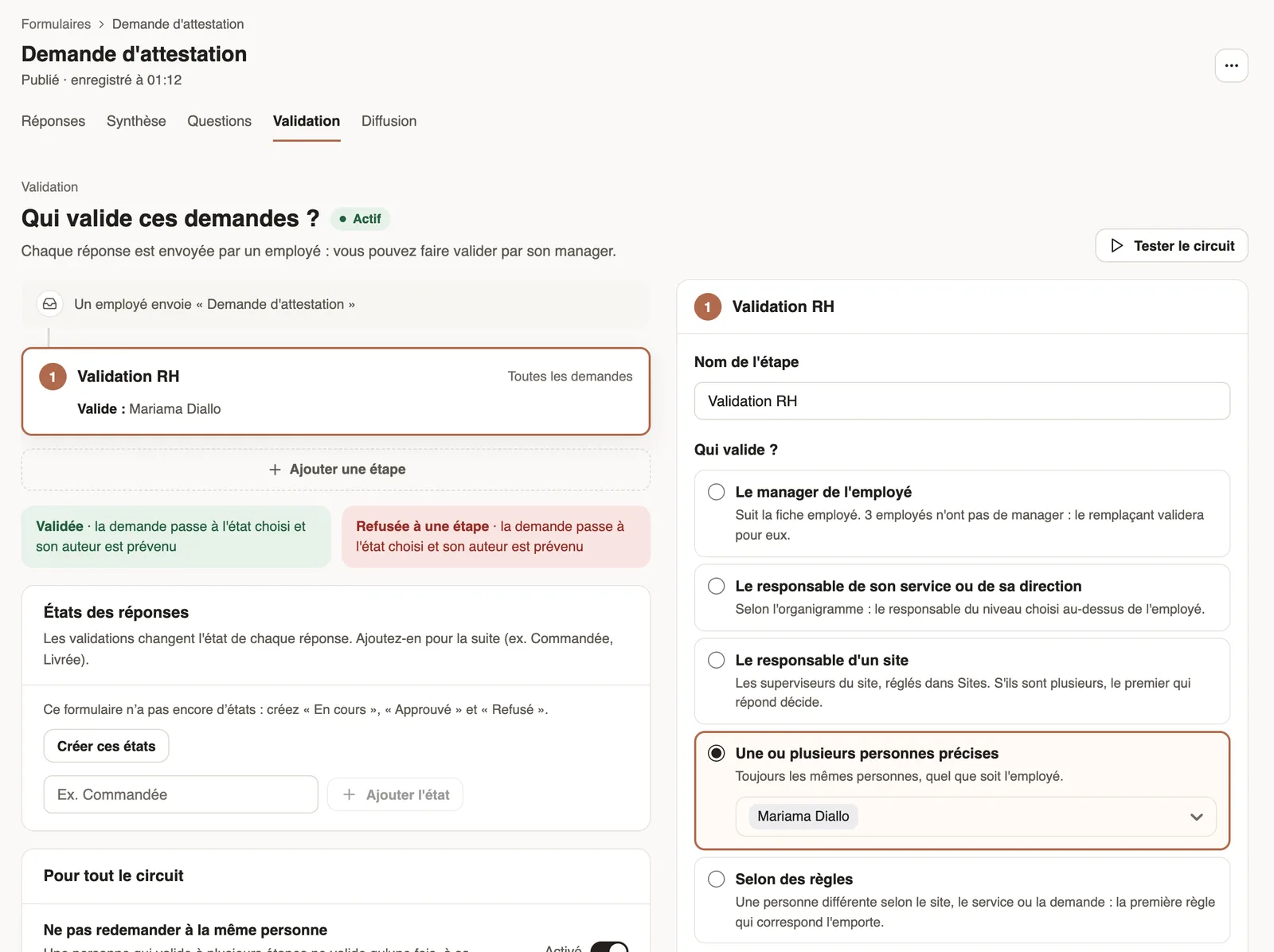
Task: Select Le manager de l'employé option
Action: pos(962,513)
